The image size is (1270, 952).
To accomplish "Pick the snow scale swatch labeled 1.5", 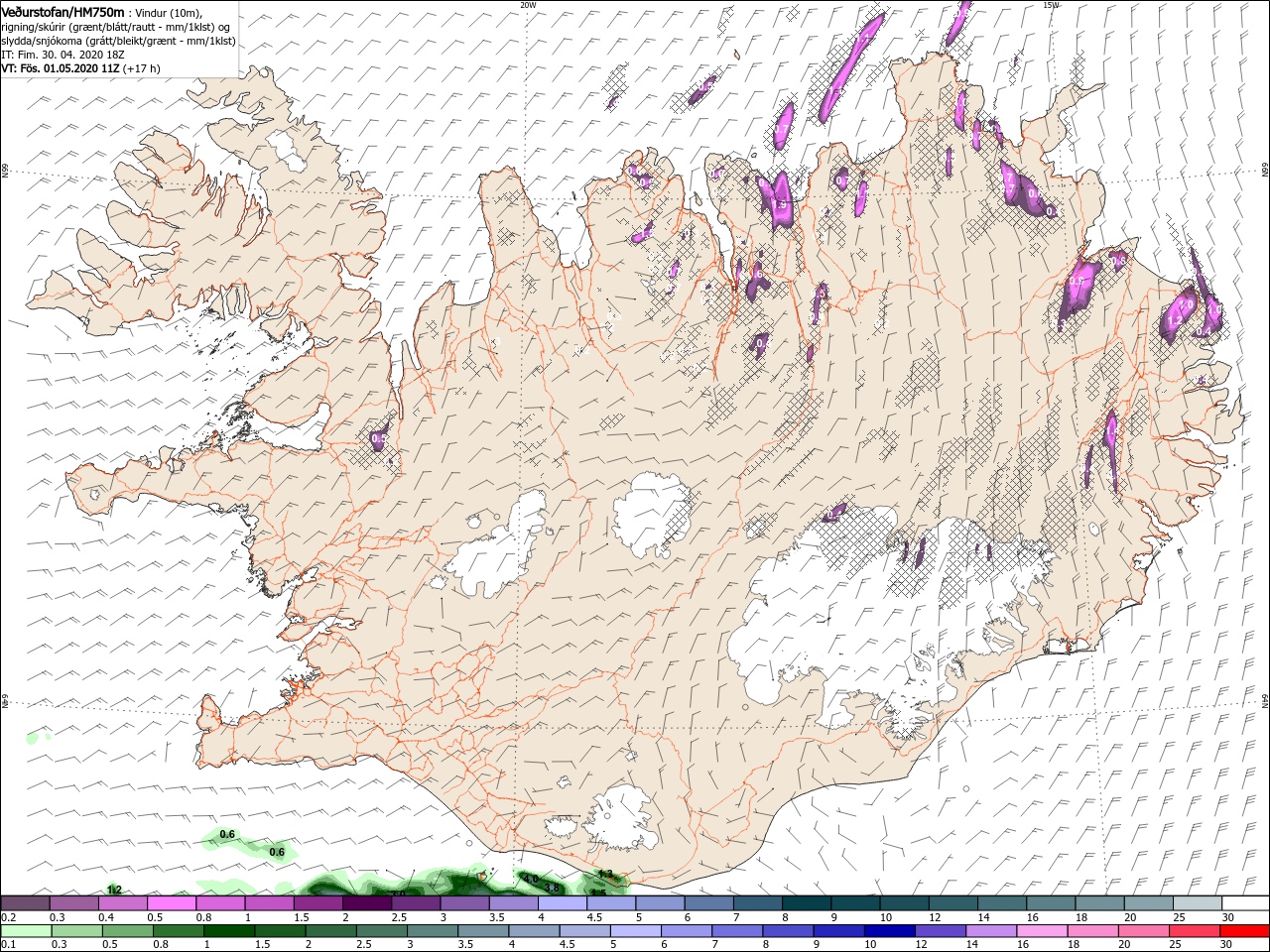I will (317, 903).
